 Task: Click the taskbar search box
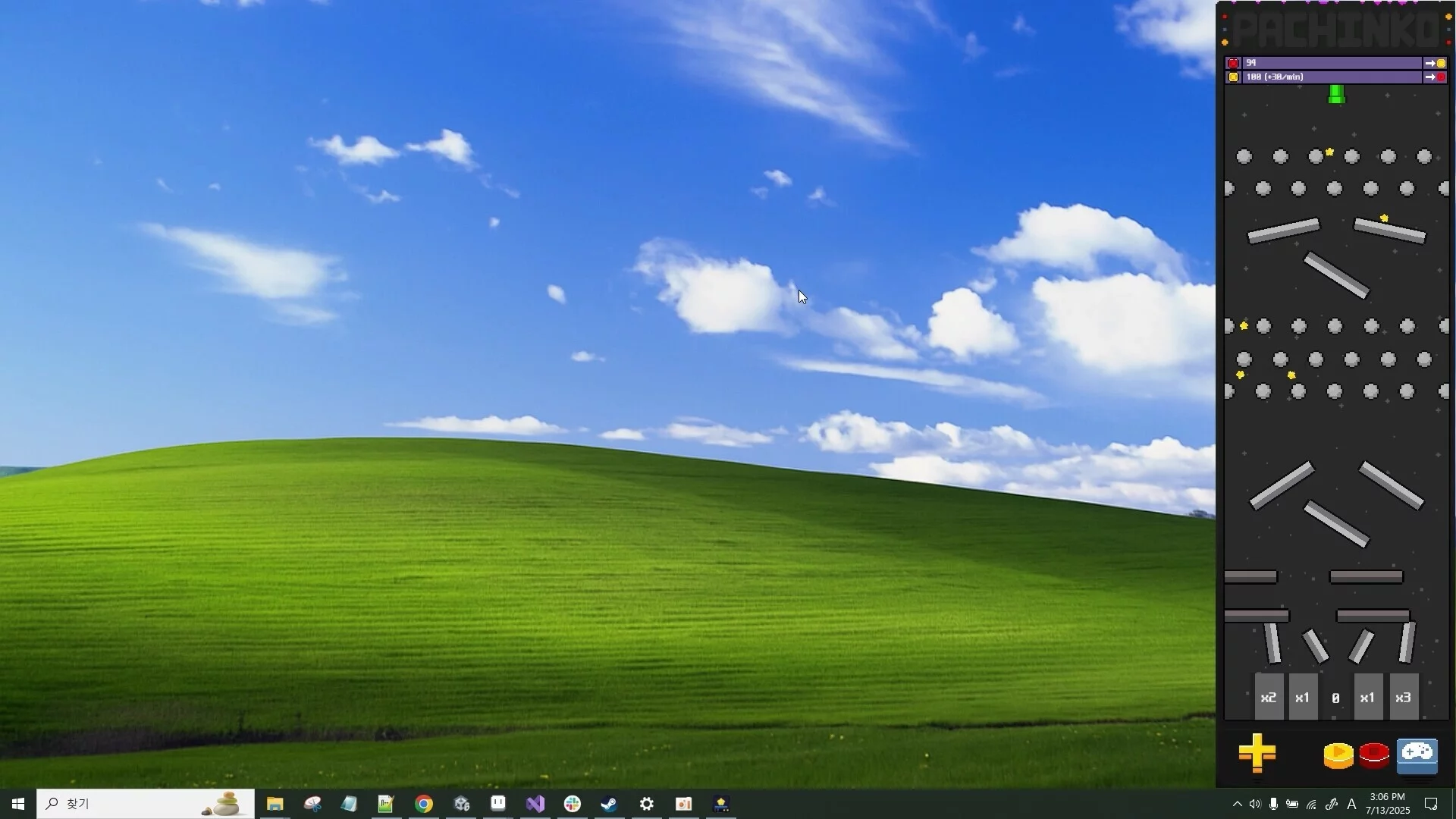(x=146, y=804)
